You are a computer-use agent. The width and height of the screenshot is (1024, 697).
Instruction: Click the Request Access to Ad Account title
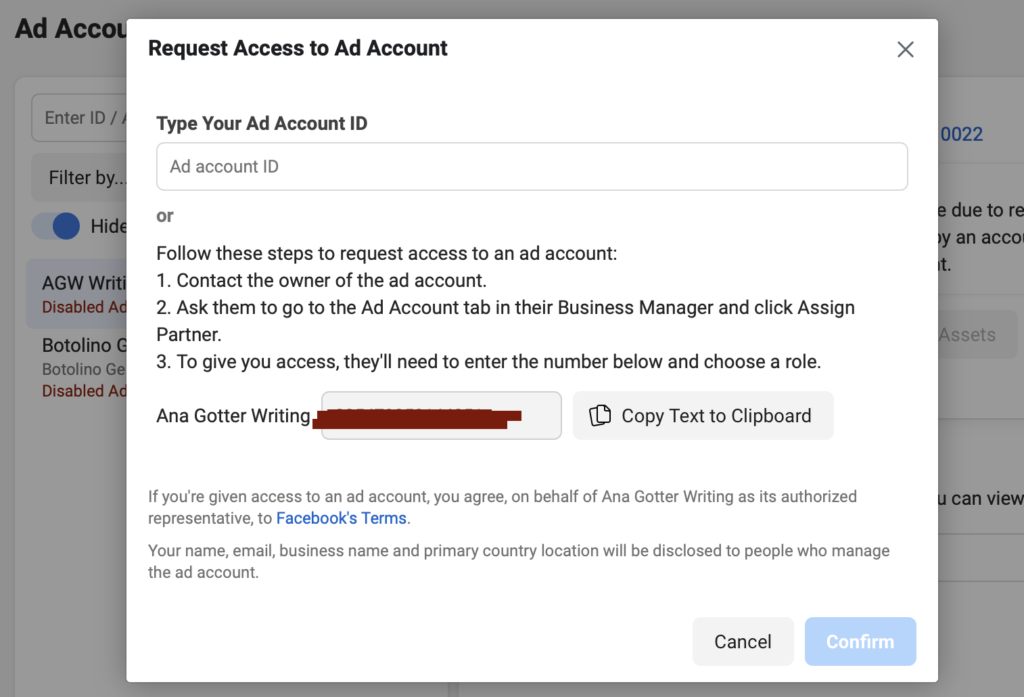(x=298, y=48)
